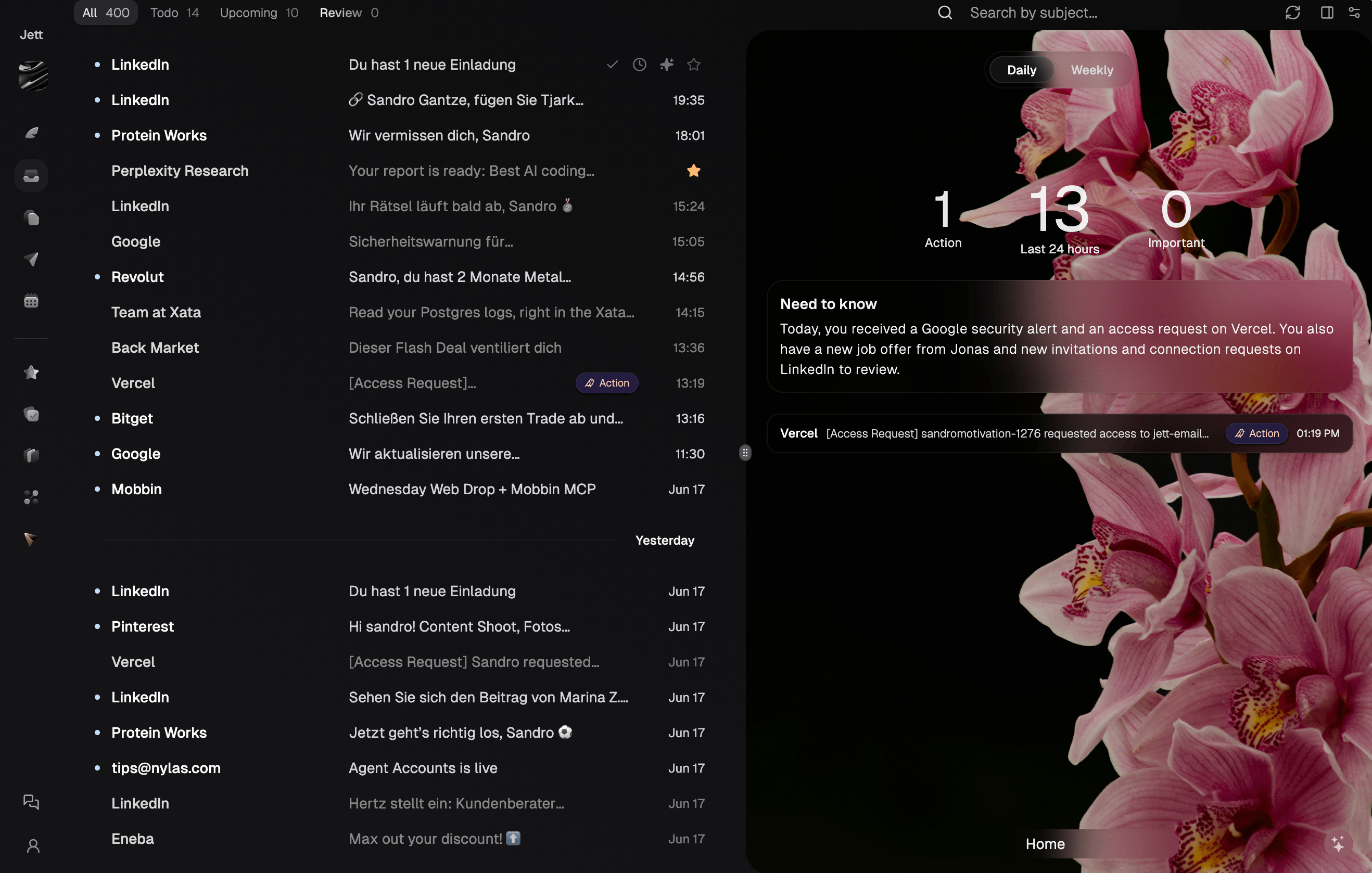Switch to the Weekly summary view
Screen dimensions: 1372x873
tap(1091, 70)
